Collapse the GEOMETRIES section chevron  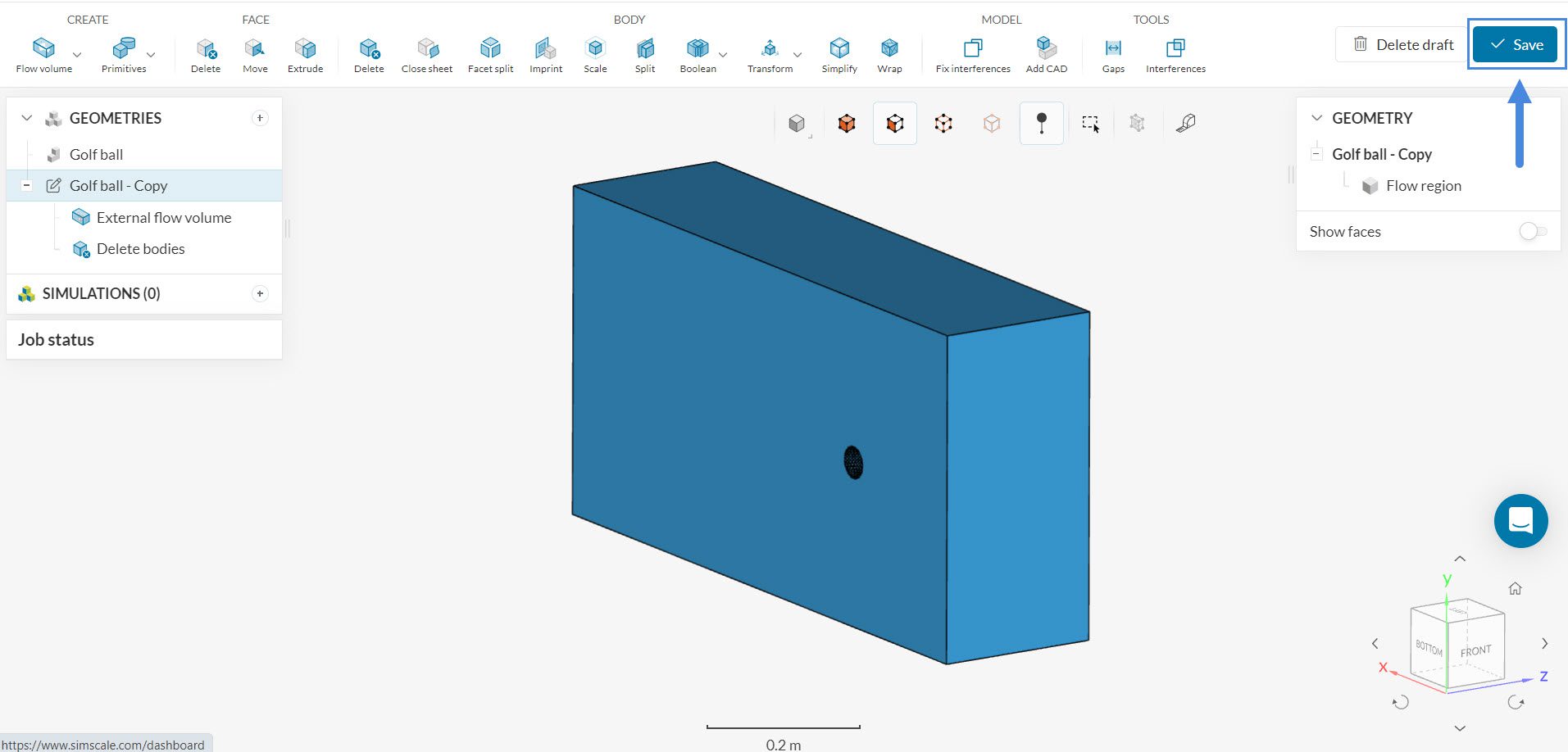pos(27,118)
